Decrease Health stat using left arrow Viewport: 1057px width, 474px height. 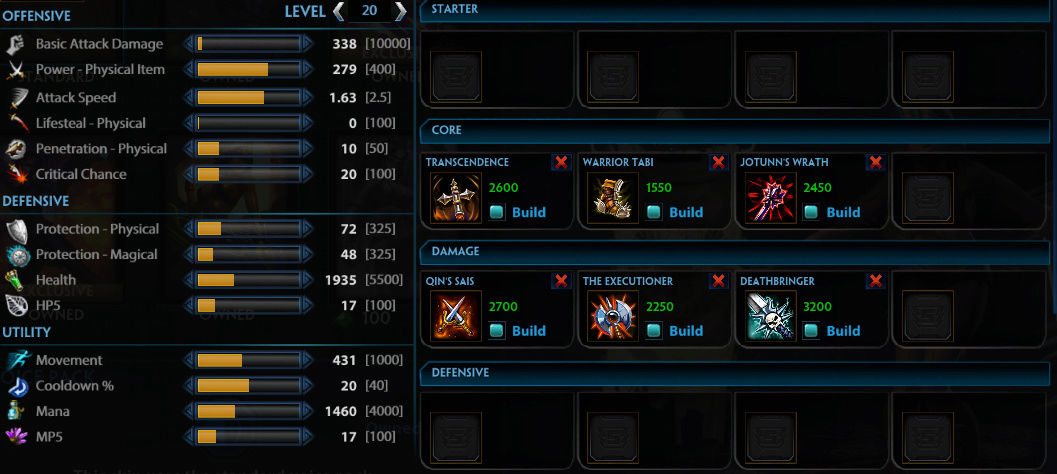pos(189,280)
